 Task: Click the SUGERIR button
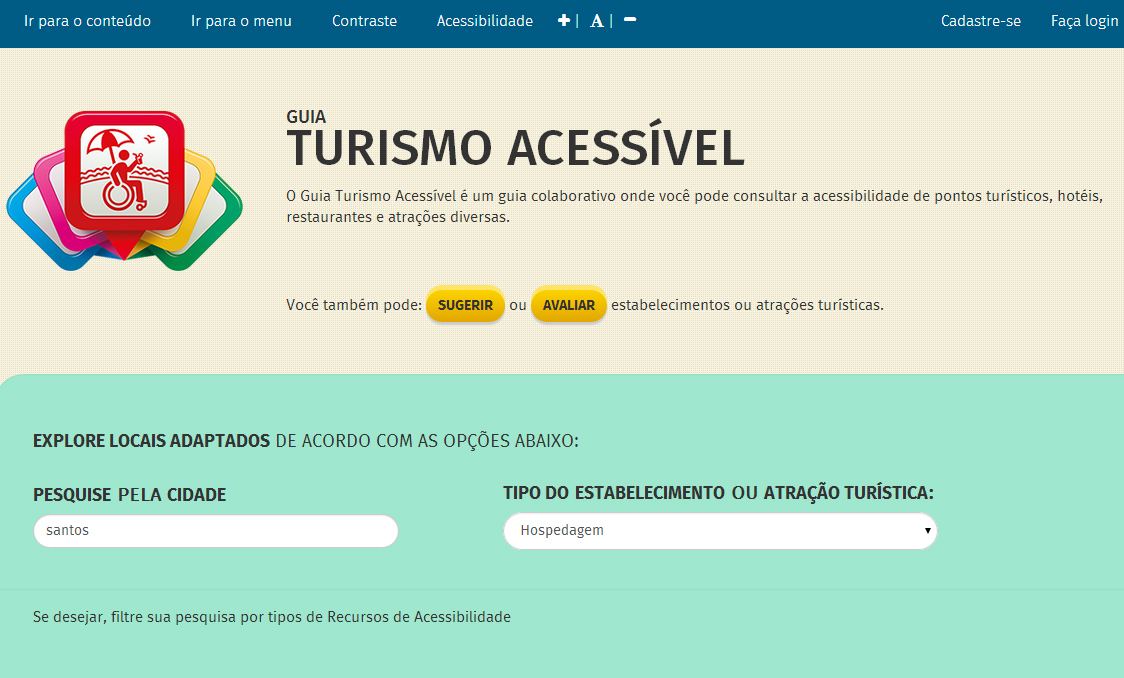pos(465,304)
